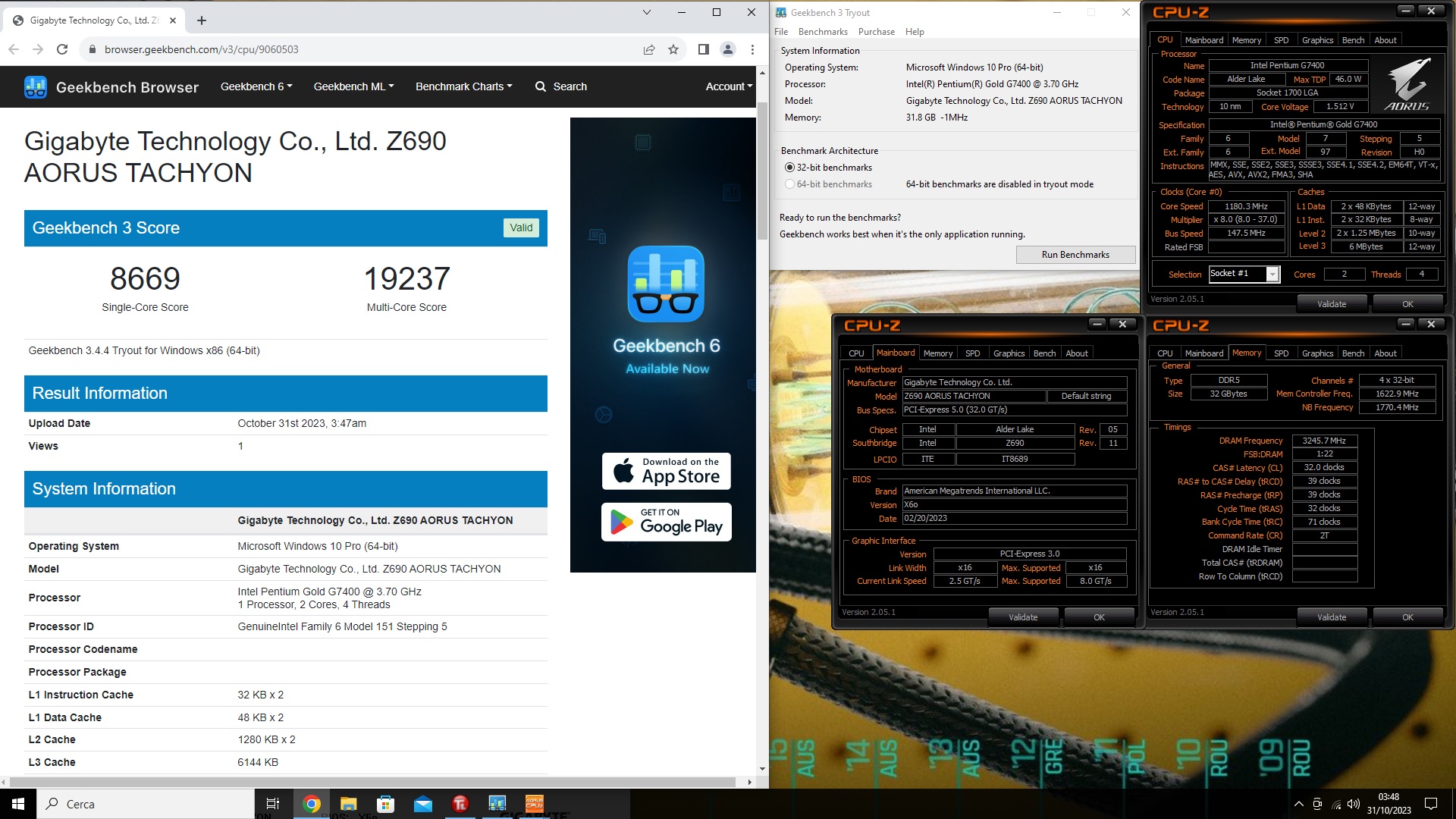Image resolution: width=1456 pixels, height=819 pixels.
Task: Expand the Chrome tab search chevron
Action: point(646,12)
